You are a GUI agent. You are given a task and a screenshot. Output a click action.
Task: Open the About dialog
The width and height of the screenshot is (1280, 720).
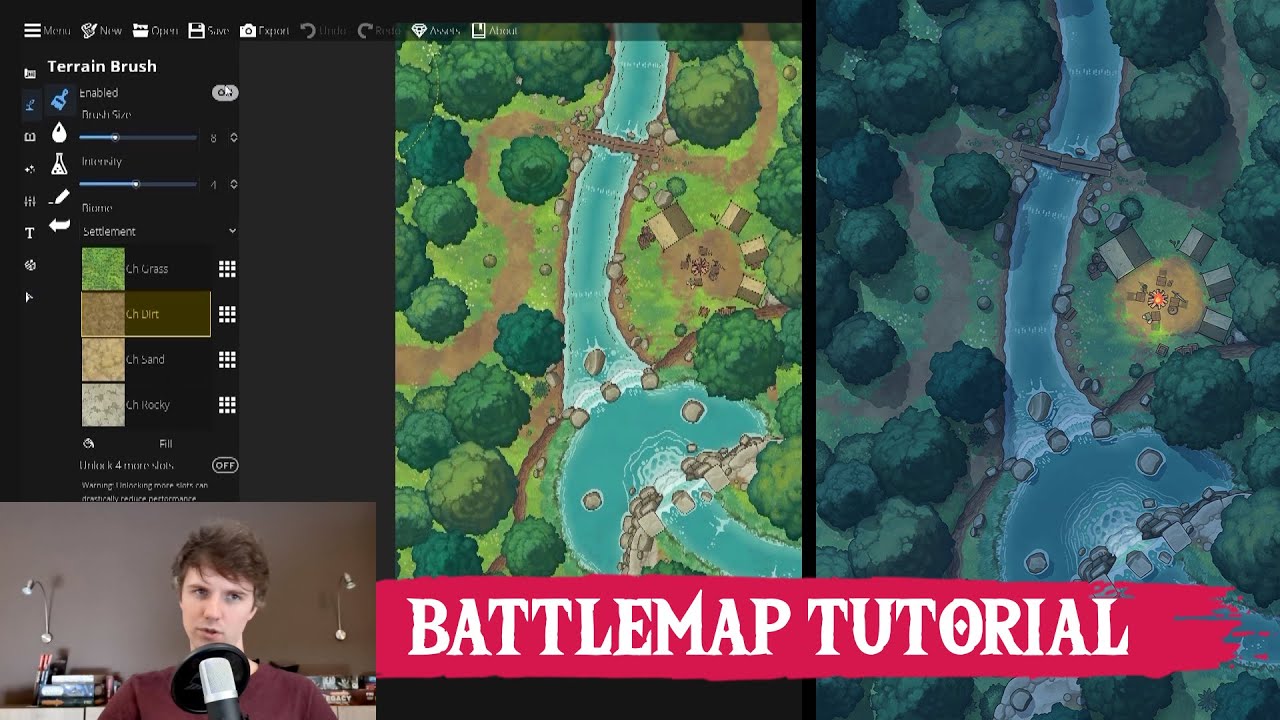[494, 31]
